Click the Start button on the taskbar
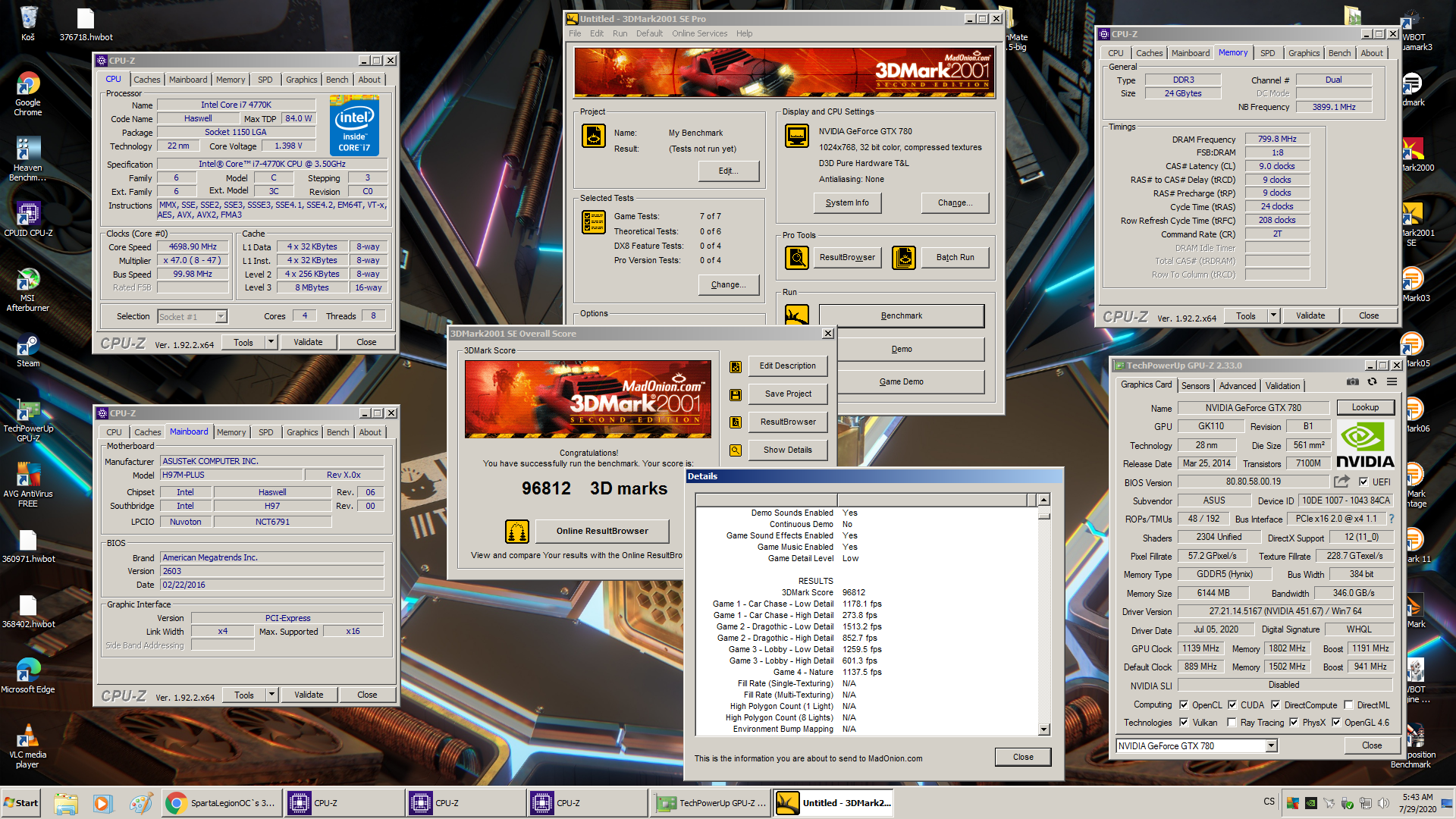Screen dimensions: 1456x819 (20, 803)
